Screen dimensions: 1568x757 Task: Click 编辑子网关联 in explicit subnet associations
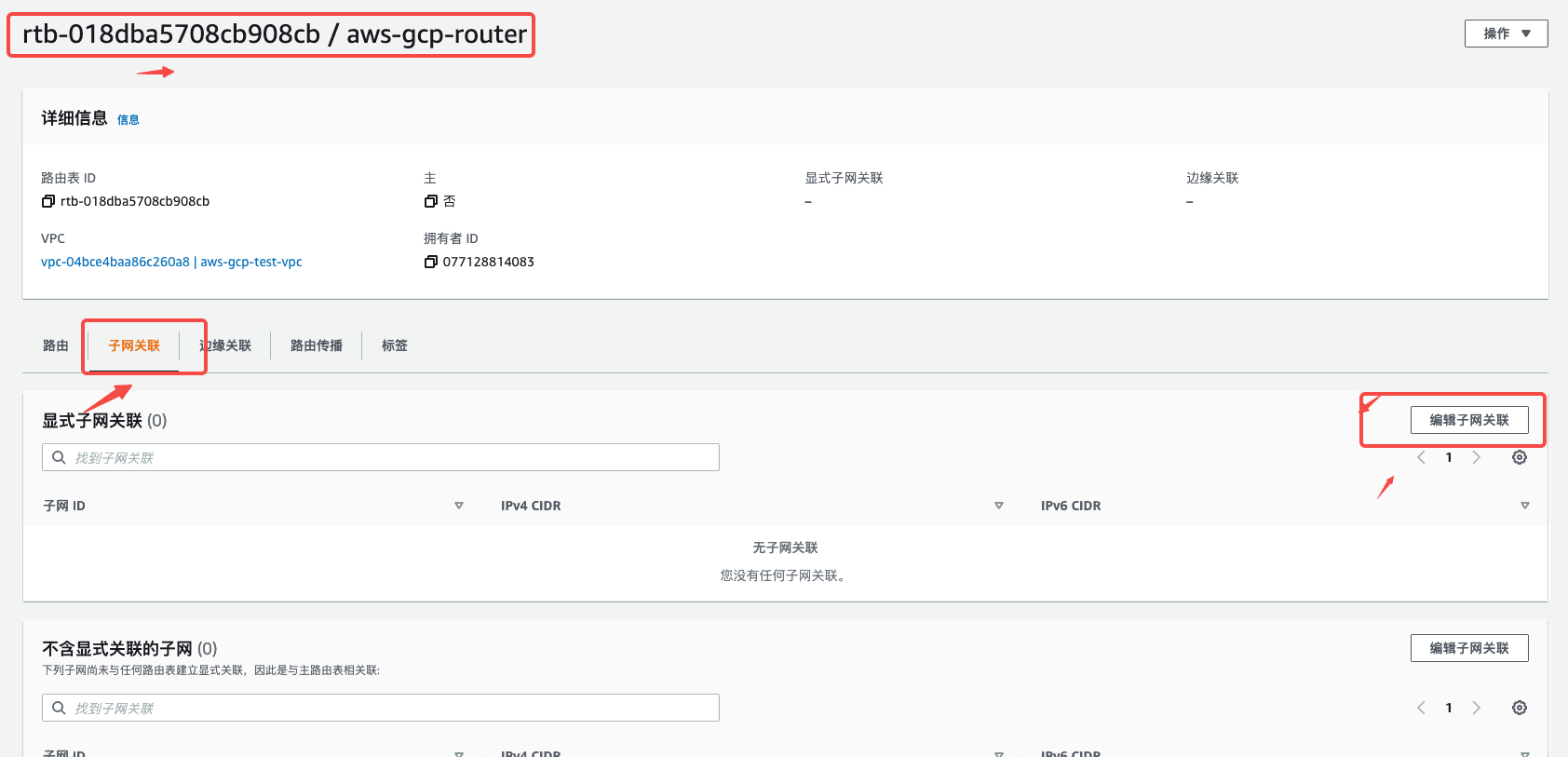1469,420
